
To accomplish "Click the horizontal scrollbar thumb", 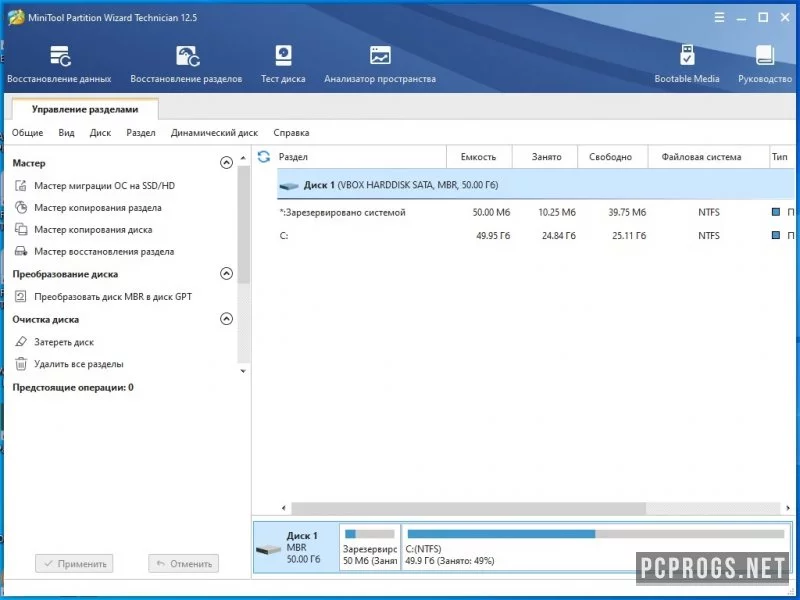I will tap(468, 508).
